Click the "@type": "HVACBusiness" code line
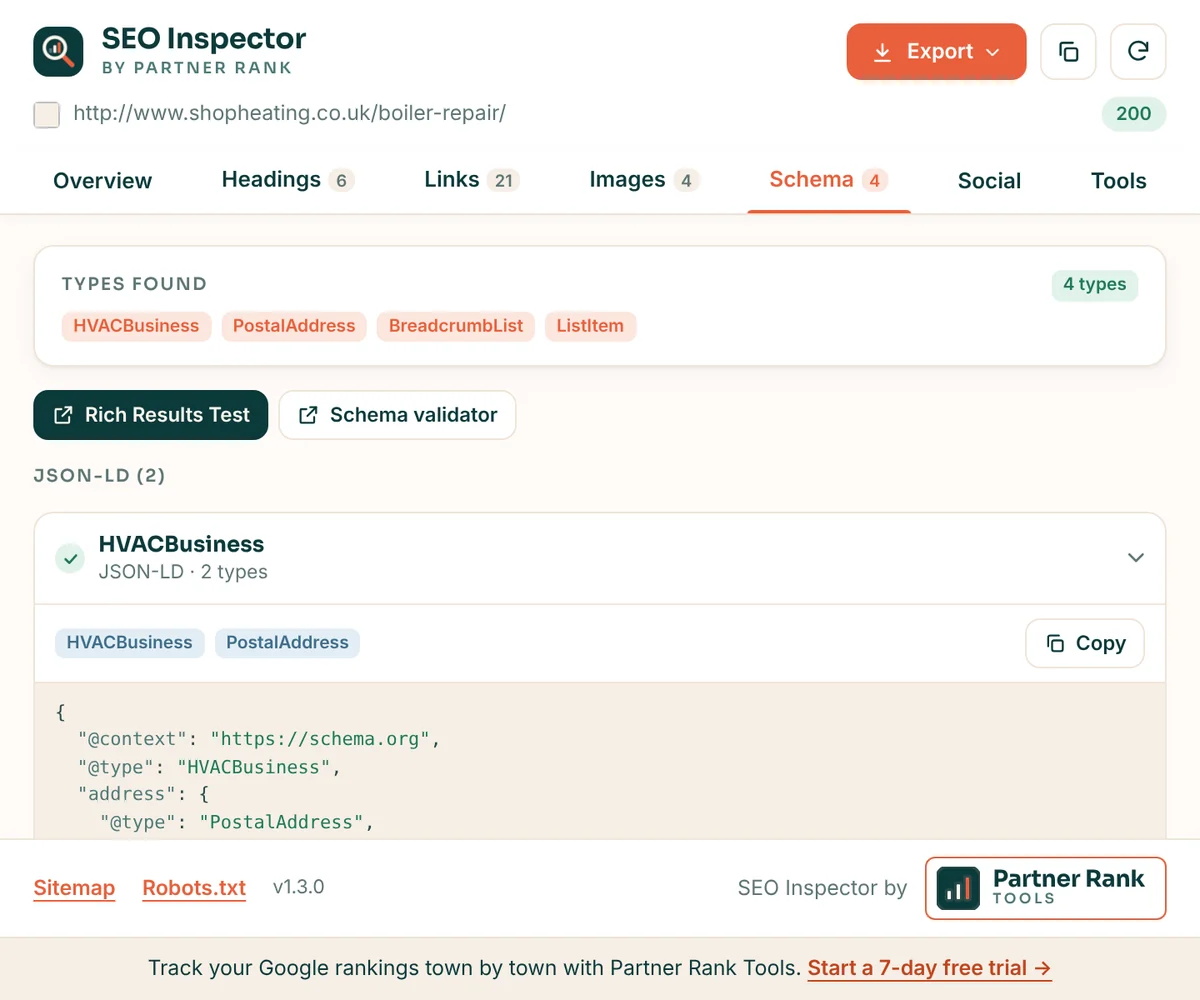1200x1000 pixels. click(x=210, y=768)
